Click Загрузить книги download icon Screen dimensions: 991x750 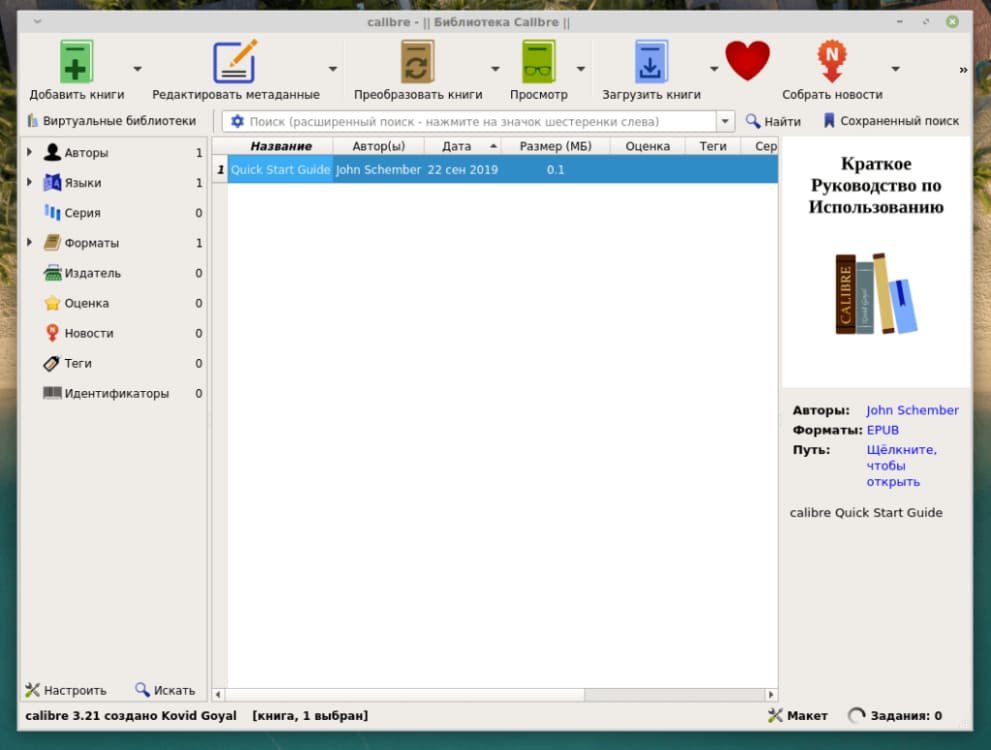[x=651, y=61]
